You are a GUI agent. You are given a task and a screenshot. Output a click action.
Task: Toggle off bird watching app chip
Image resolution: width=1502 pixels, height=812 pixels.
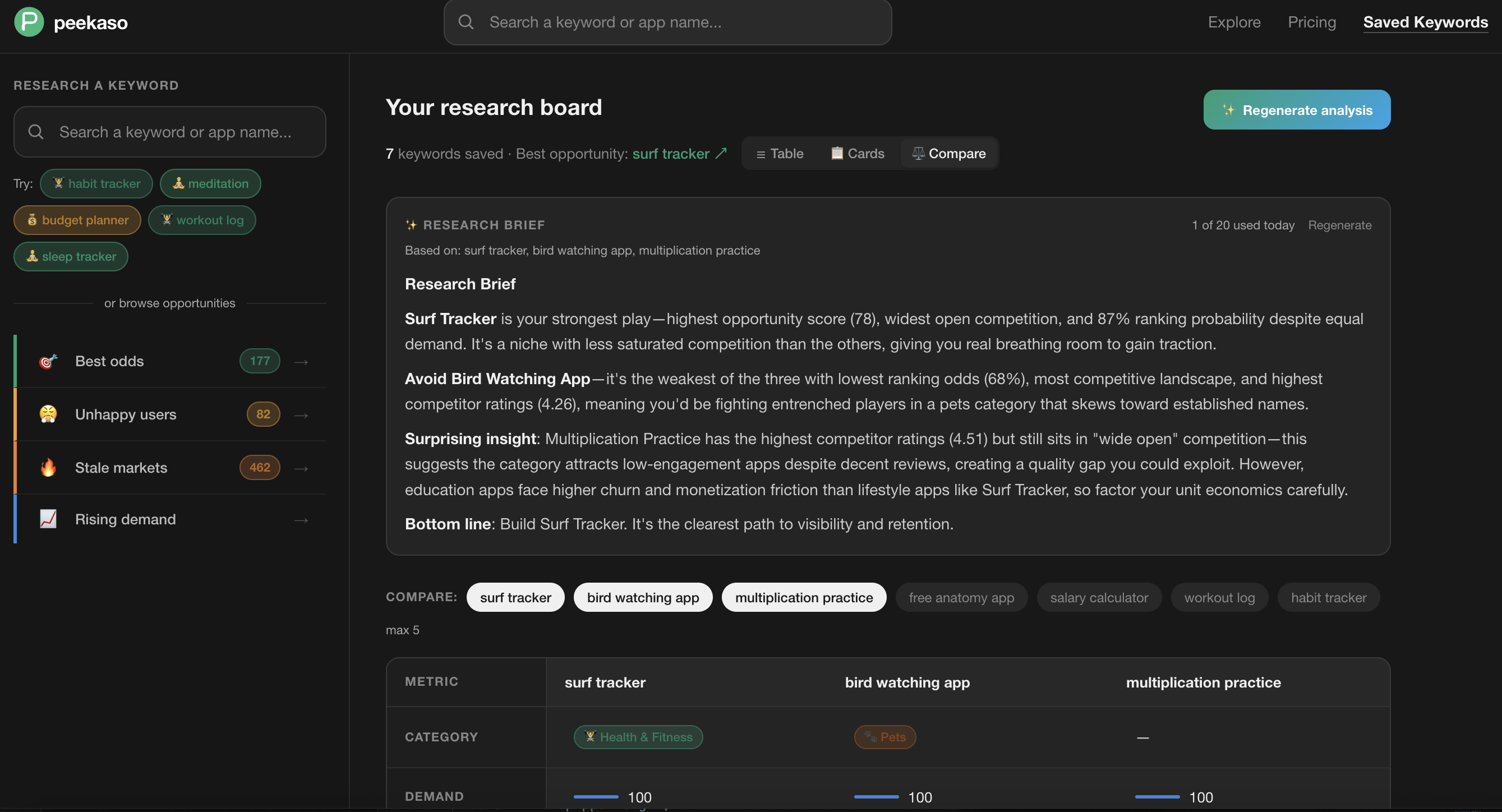click(643, 597)
